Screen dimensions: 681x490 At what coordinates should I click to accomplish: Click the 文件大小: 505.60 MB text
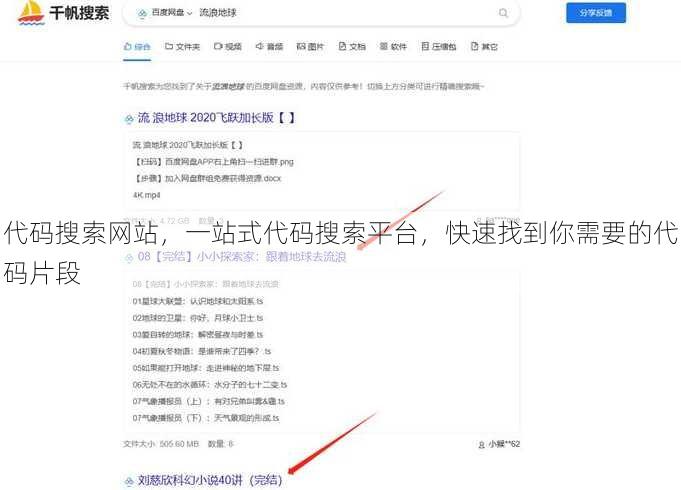pyautogui.click(x=161, y=444)
